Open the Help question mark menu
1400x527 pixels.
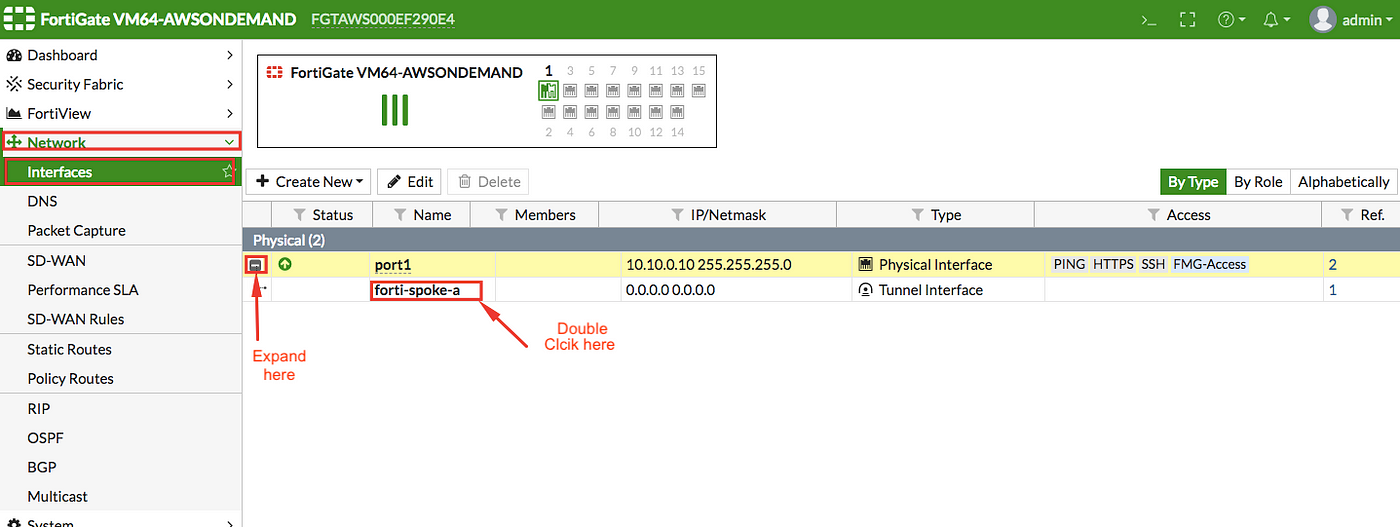(x=1231, y=19)
